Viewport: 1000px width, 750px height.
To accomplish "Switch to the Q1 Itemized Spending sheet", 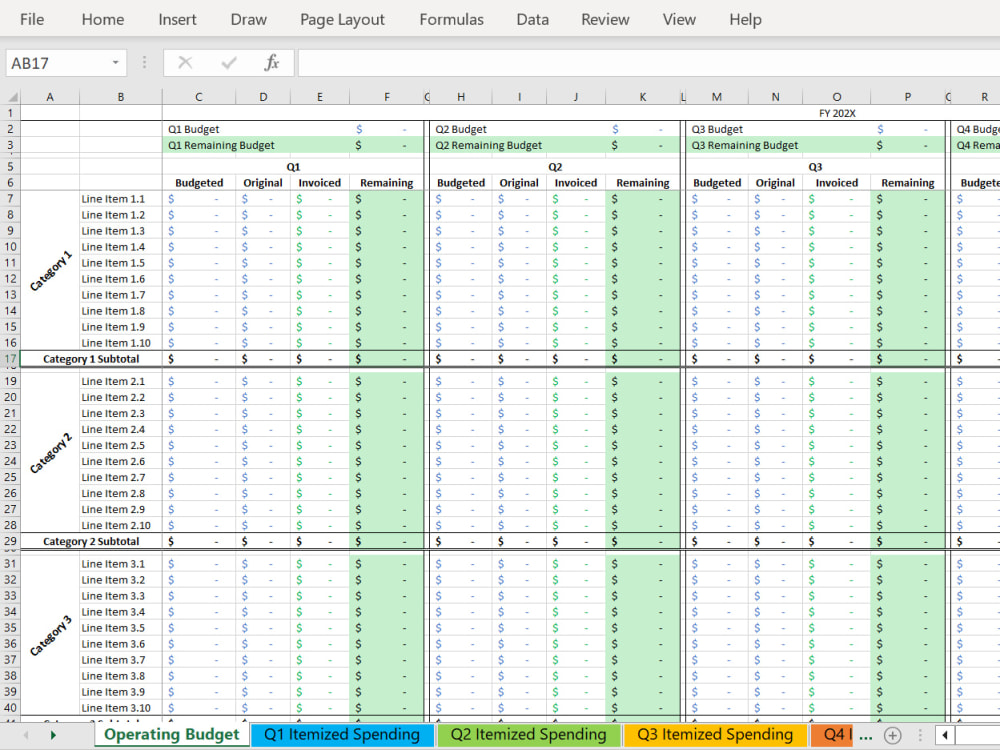I will [342, 734].
